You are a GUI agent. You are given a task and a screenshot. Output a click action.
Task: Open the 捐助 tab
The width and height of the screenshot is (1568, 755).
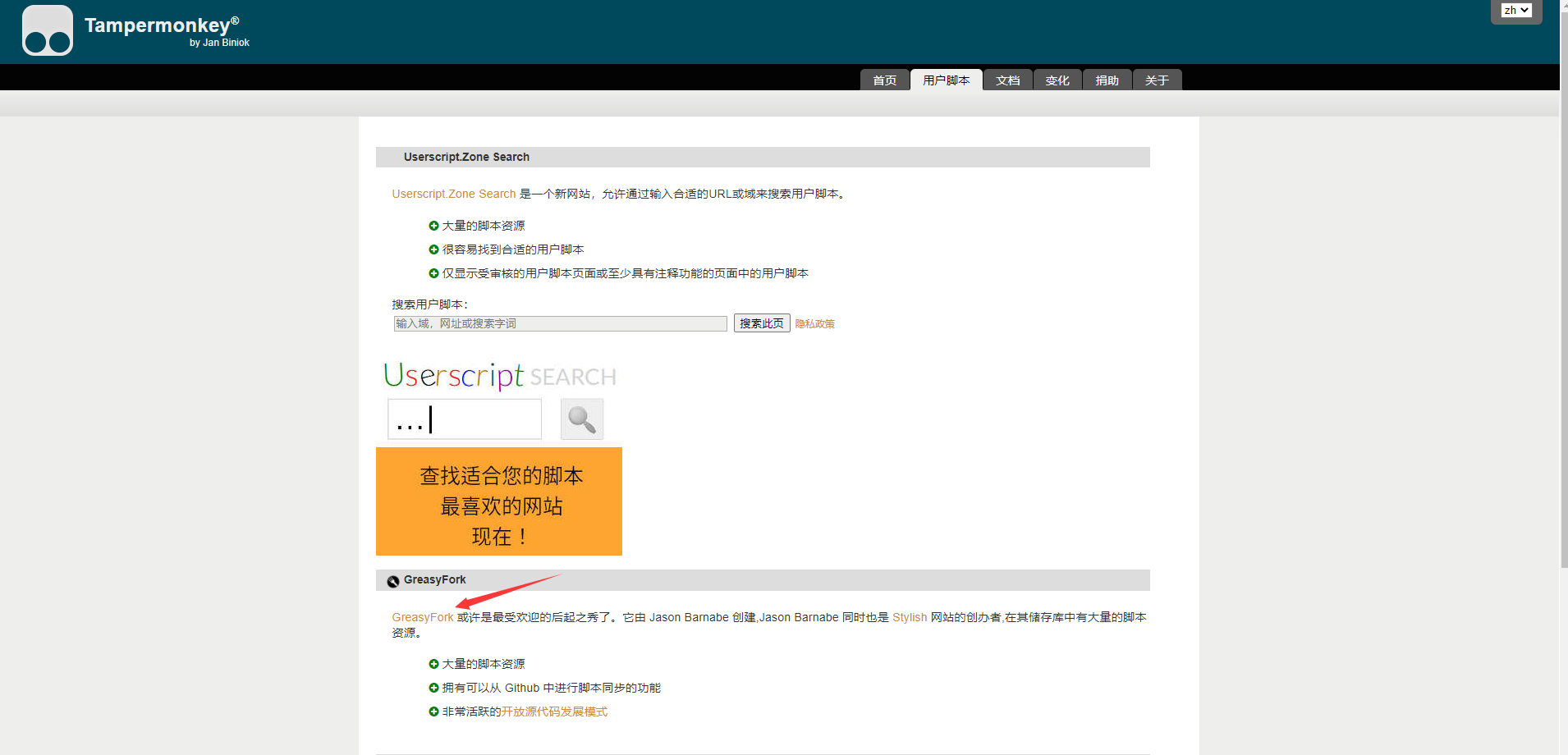click(1107, 80)
